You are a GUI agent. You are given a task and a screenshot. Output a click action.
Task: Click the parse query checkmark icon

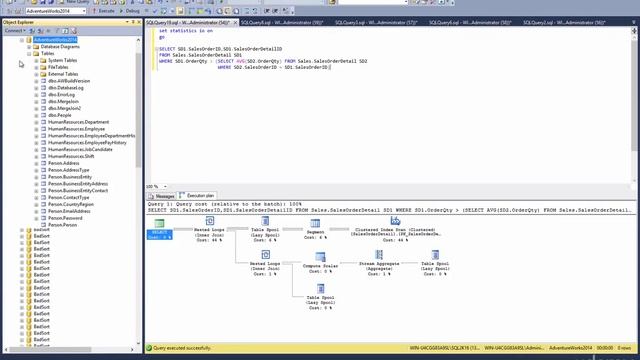click(155, 11)
